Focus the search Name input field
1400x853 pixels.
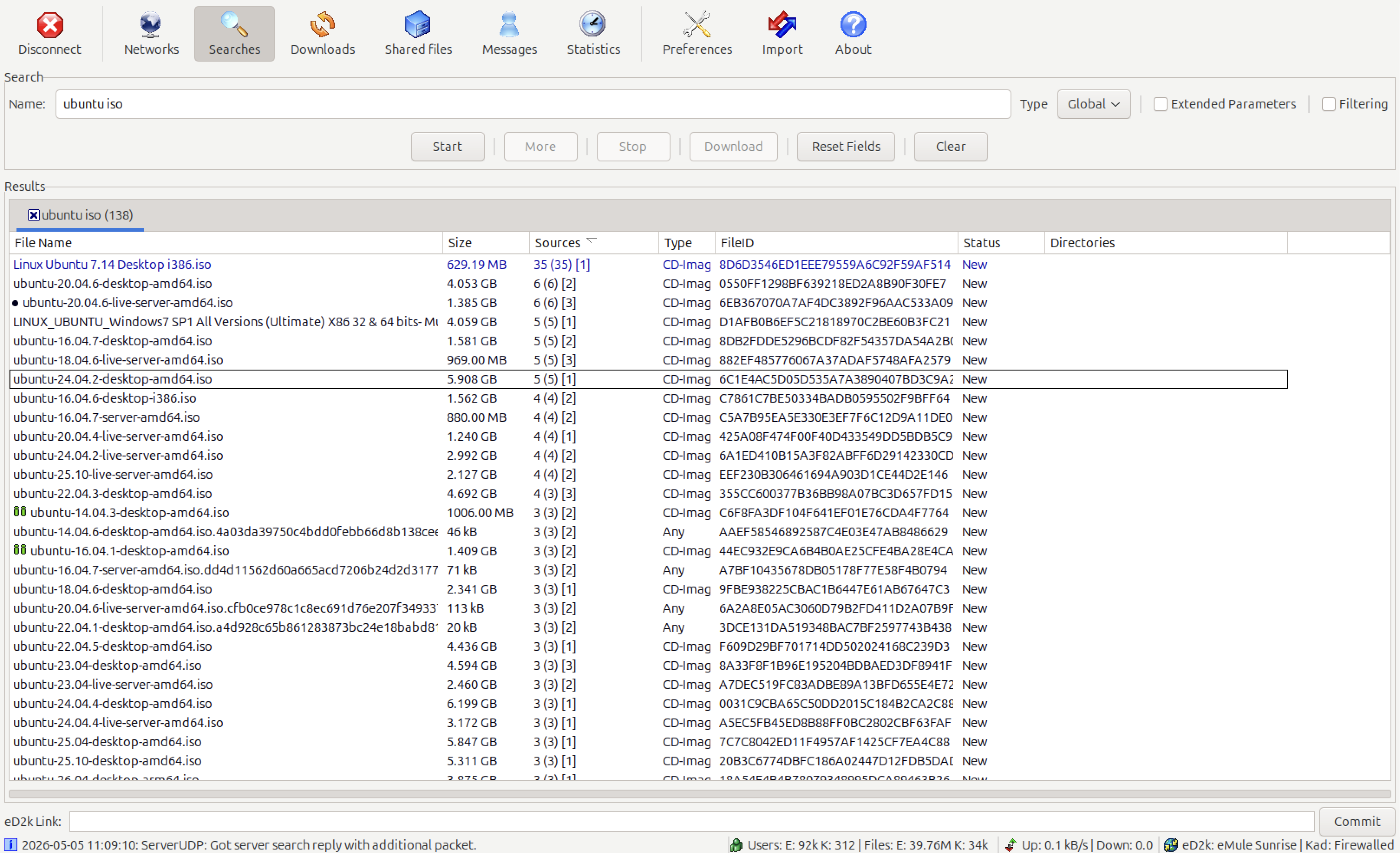[x=533, y=104]
